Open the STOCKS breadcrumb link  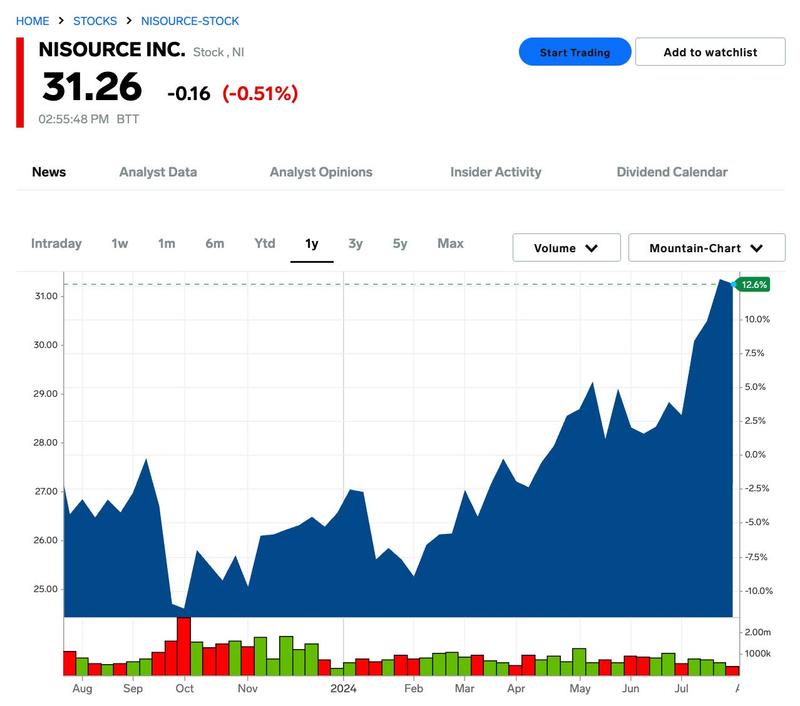pos(95,21)
